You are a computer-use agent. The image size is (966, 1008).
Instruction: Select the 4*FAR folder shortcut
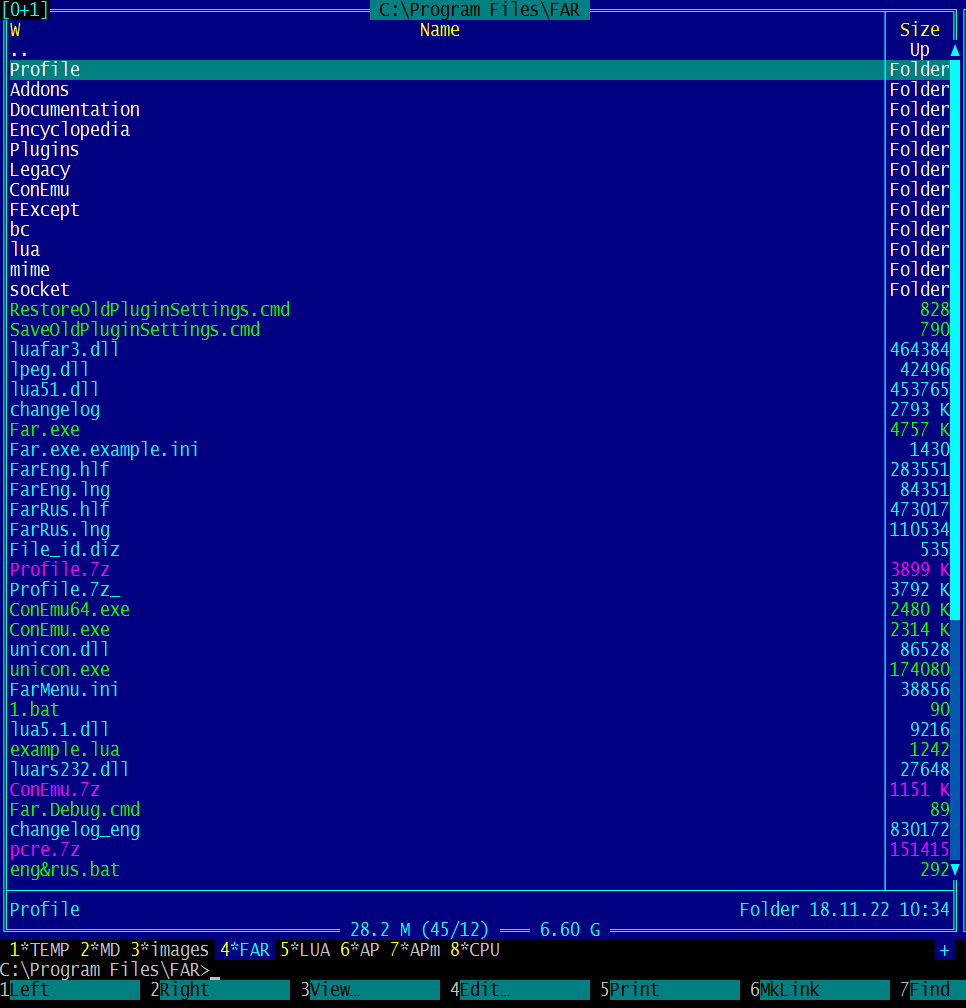coord(245,950)
